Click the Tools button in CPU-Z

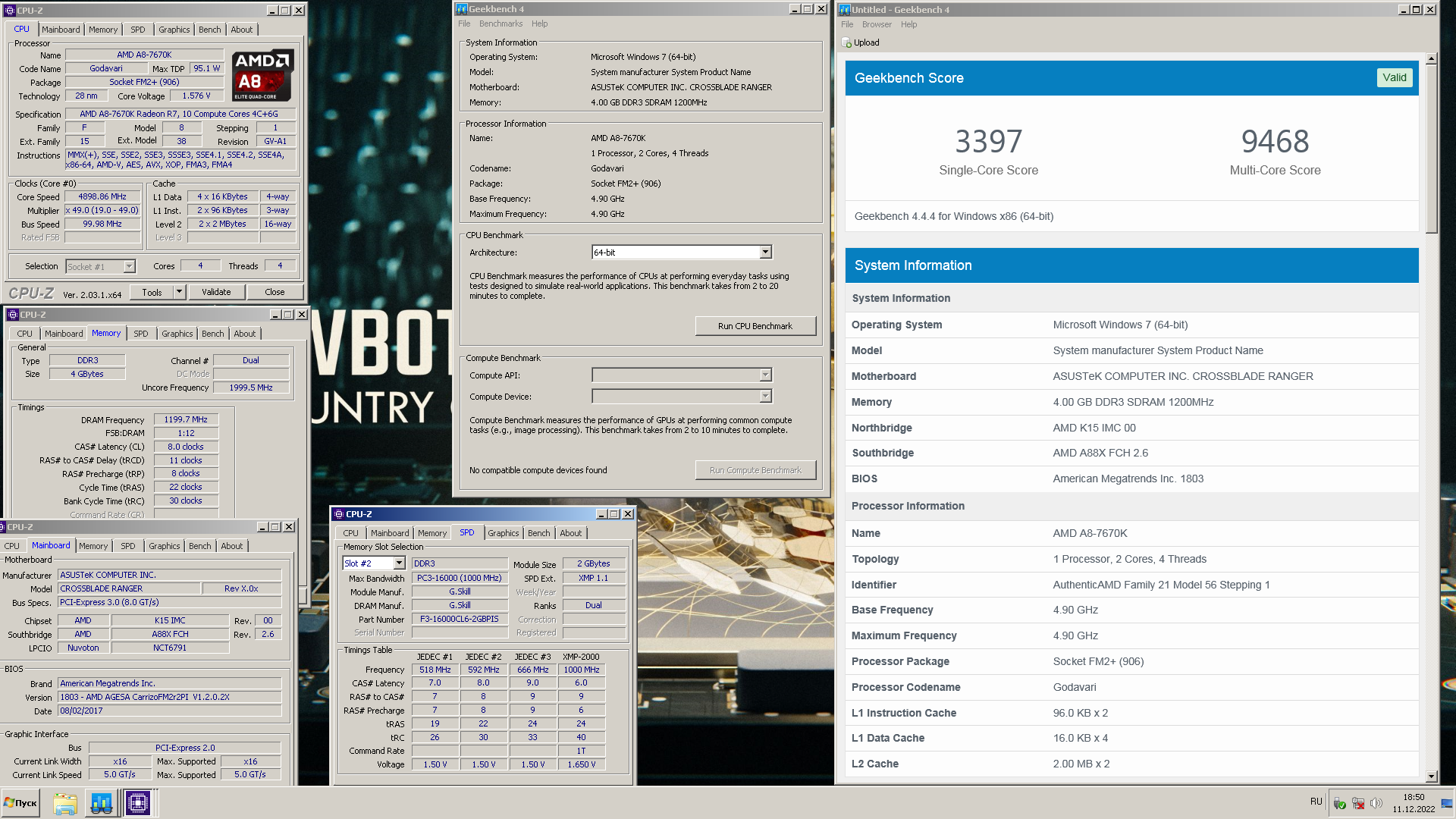tap(152, 292)
